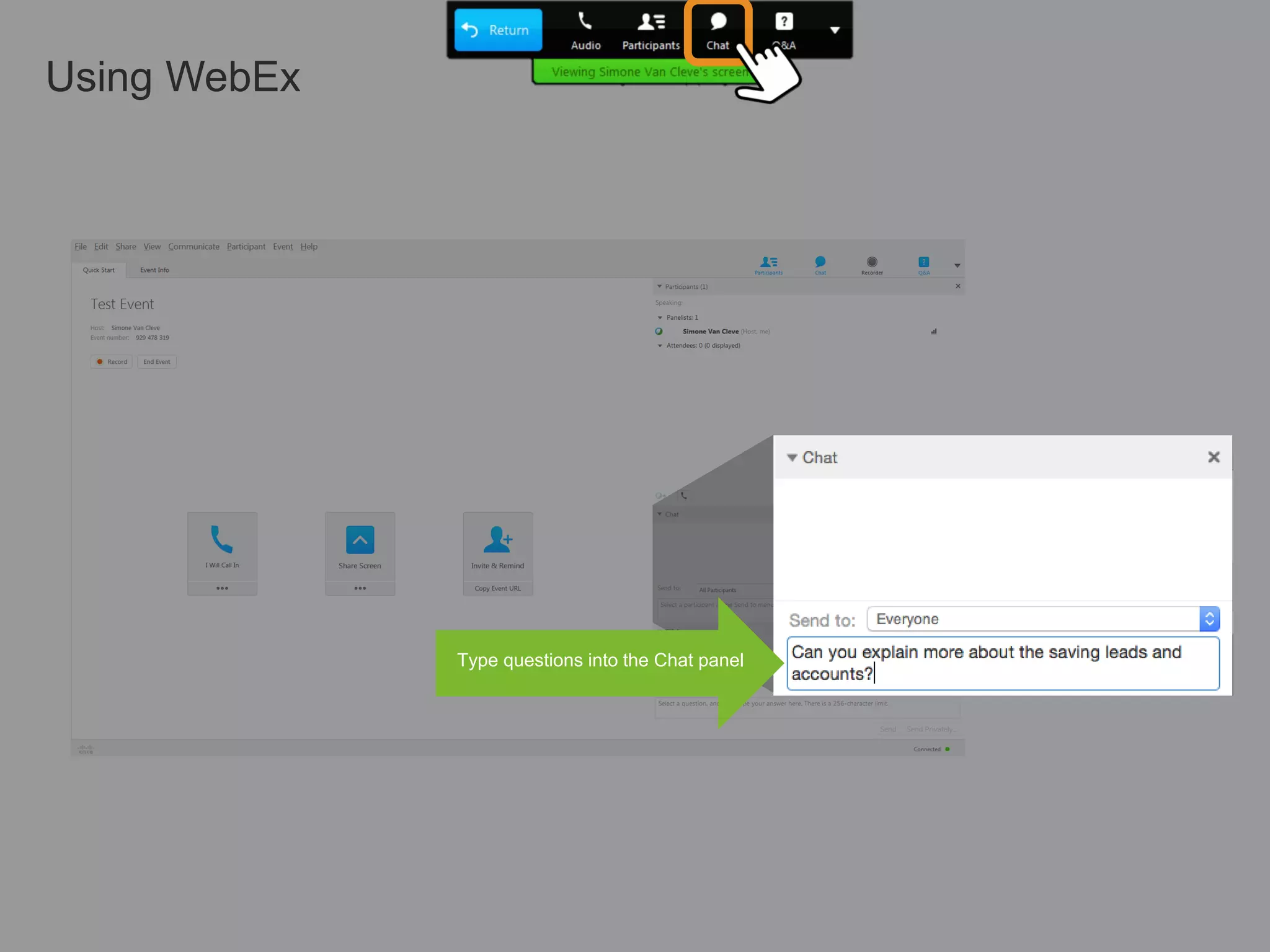Open the Share menu
This screenshot has height=952, width=1270.
click(x=126, y=247)
